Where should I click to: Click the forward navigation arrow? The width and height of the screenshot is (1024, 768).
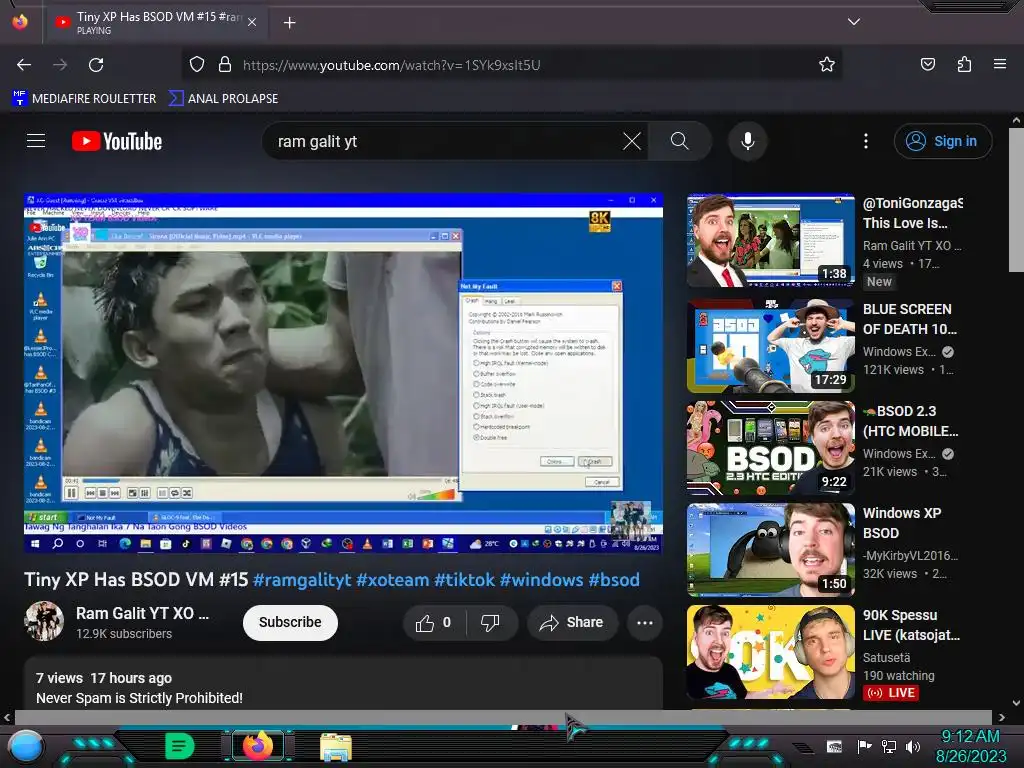[x=60, y=65]
